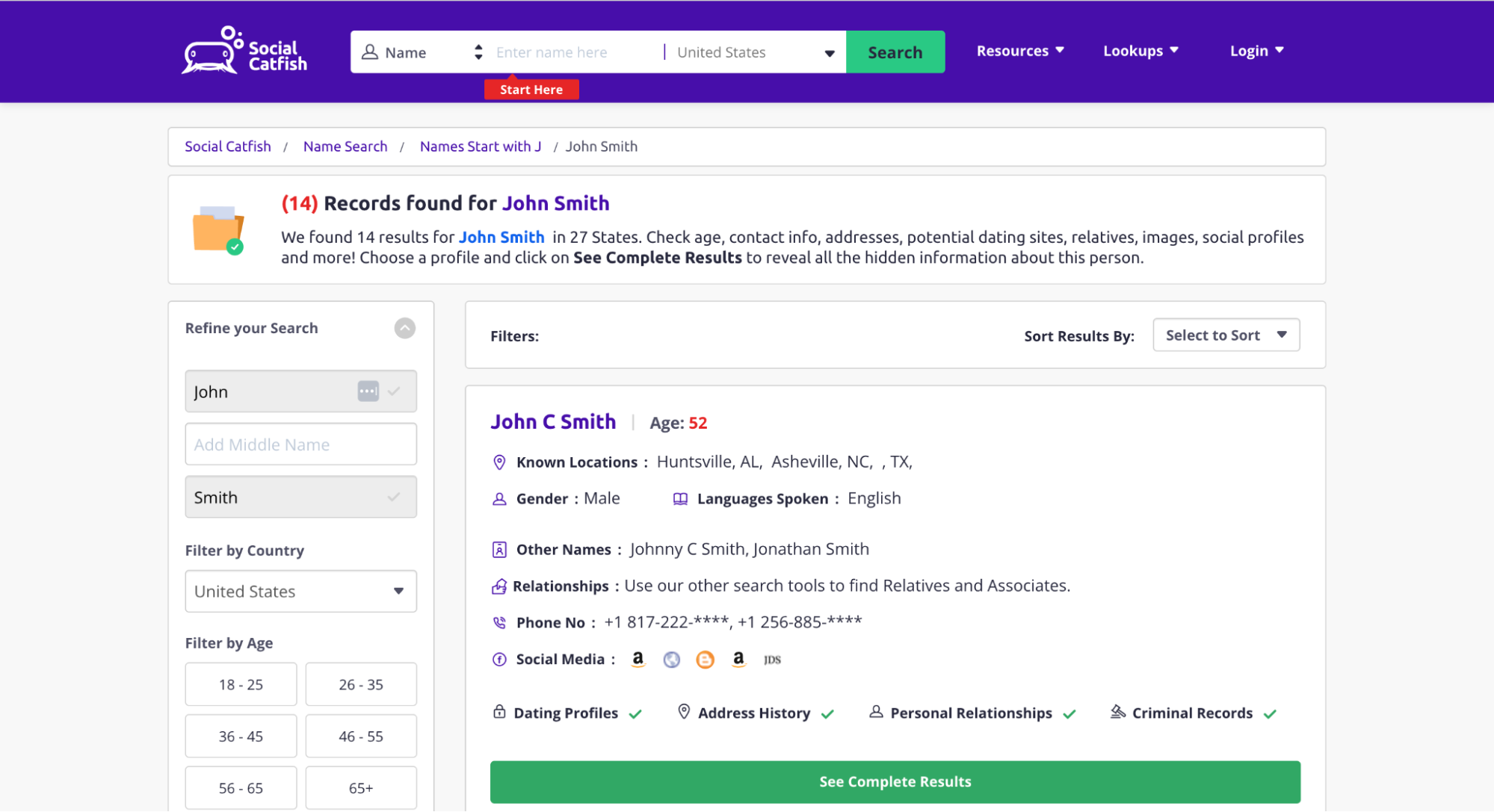The width and height of the screenshot is (1494, 812).
Task: Collapse the Refine your Search panel
Action: pyautogui.click(x=404, y=328)
